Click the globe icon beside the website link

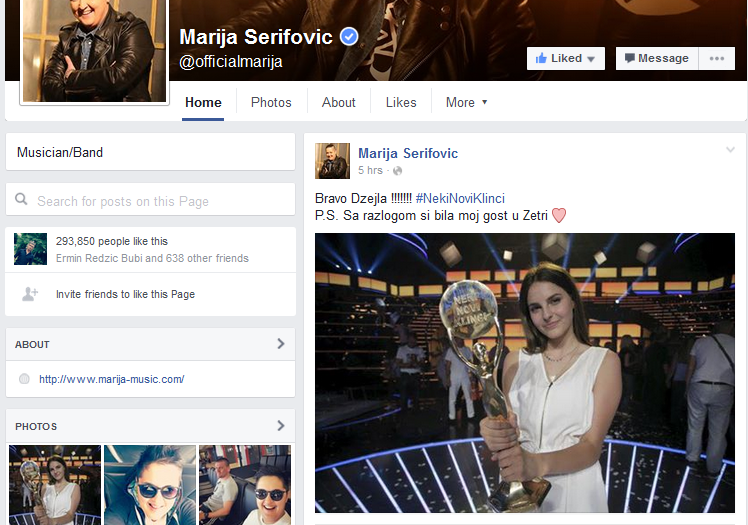[24, 379]
